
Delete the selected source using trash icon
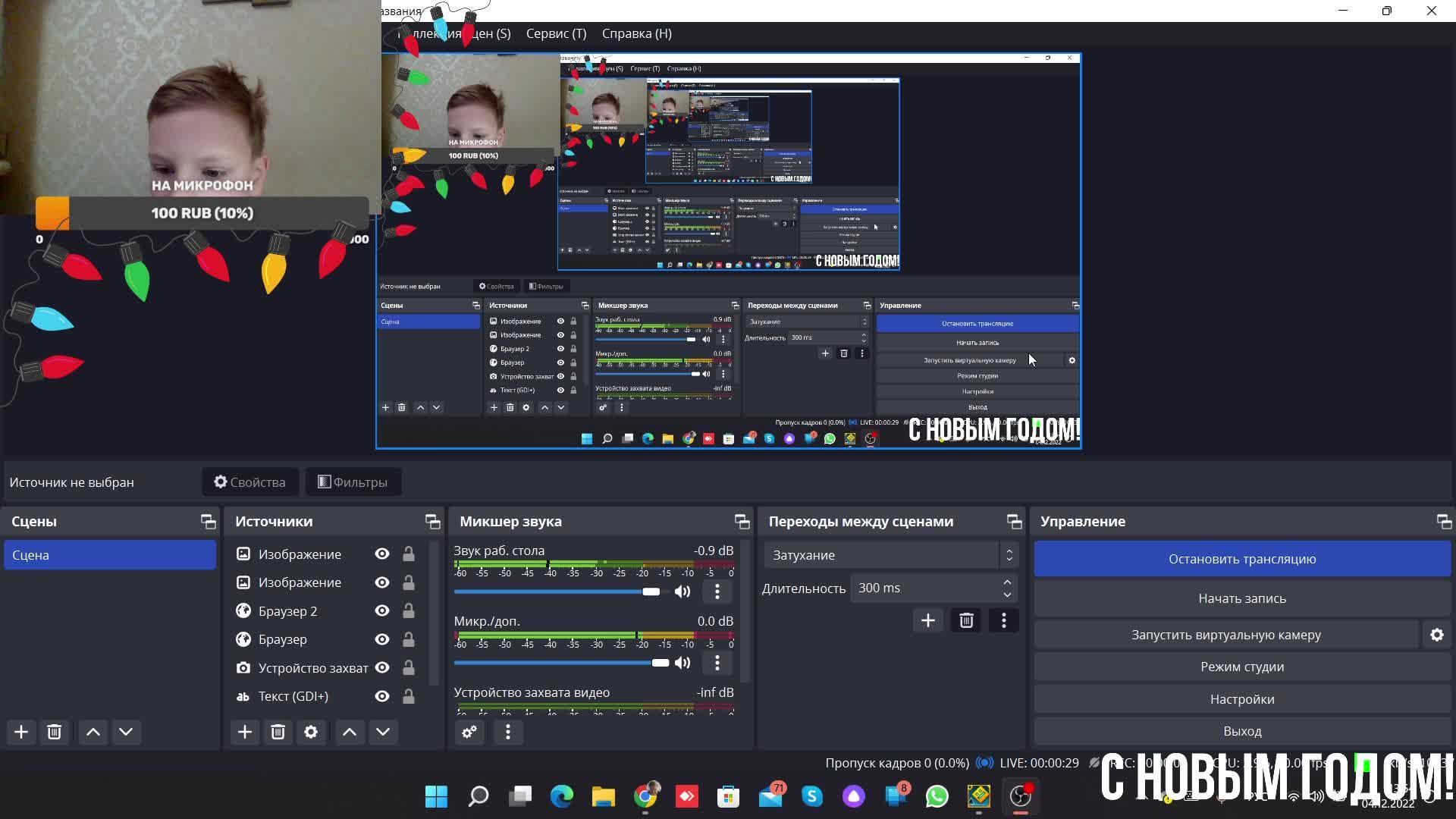(278, 732)
